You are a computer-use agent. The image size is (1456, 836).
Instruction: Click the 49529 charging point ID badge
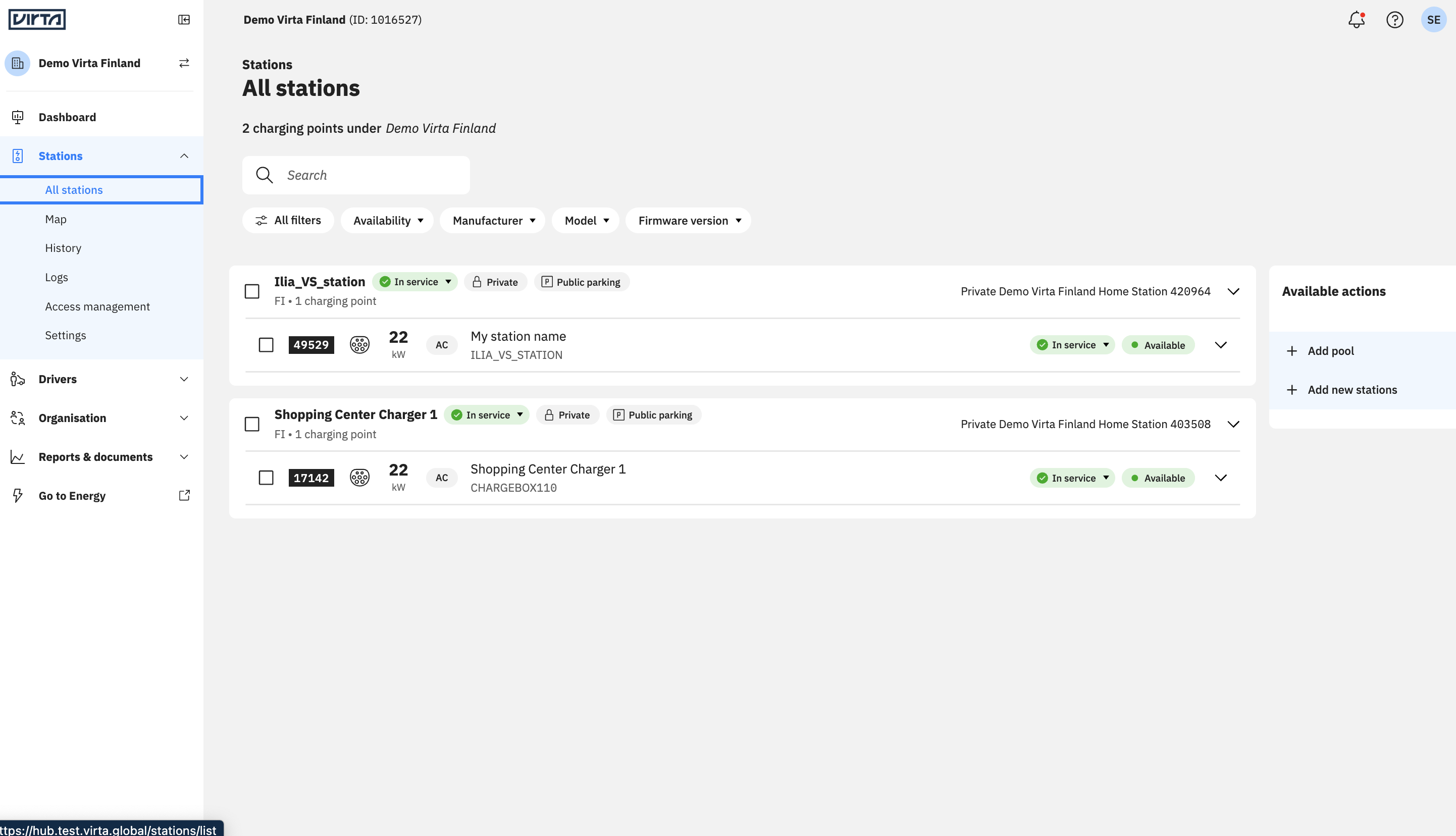click(311, 344)
